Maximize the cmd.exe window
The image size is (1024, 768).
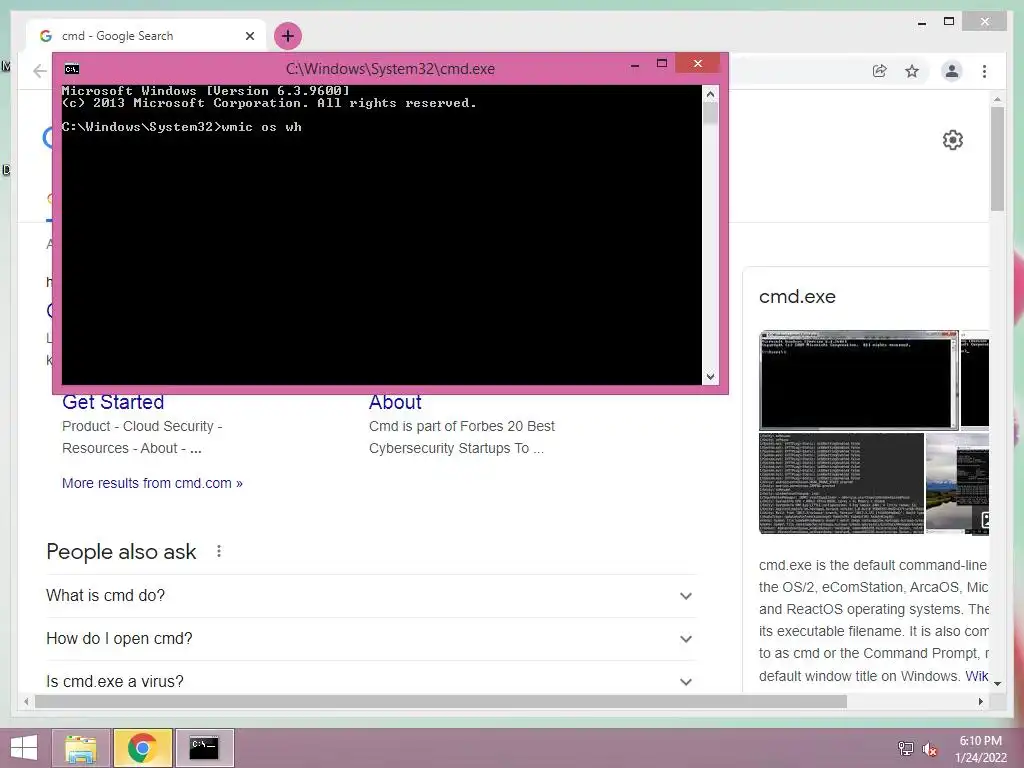click(662, 63)
